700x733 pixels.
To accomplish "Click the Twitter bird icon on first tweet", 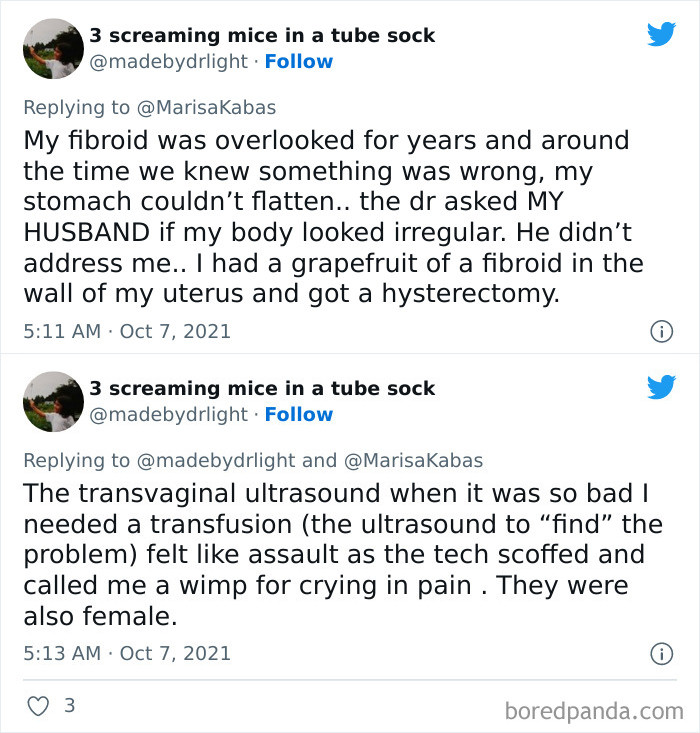I will [661, 34].
